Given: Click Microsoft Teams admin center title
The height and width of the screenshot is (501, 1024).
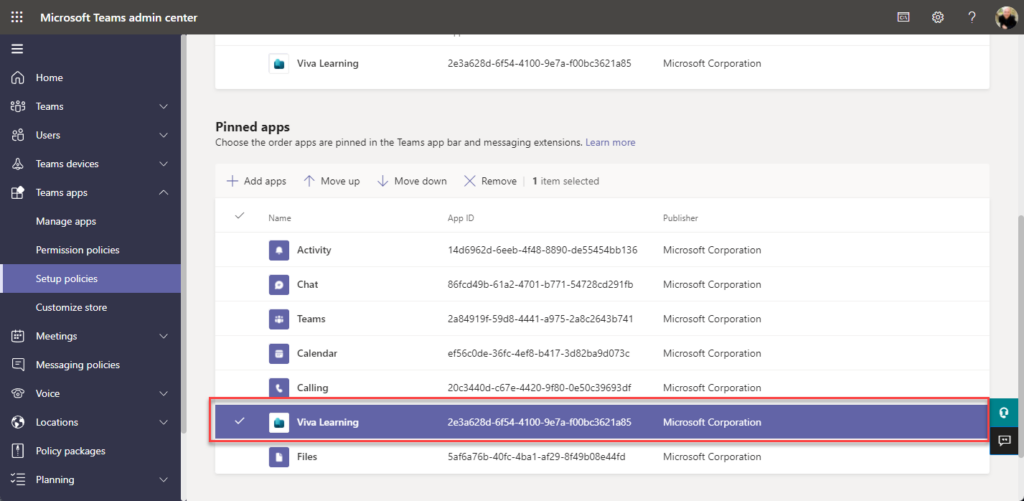Looking at the screenshot, I should [x=118, y=18].
